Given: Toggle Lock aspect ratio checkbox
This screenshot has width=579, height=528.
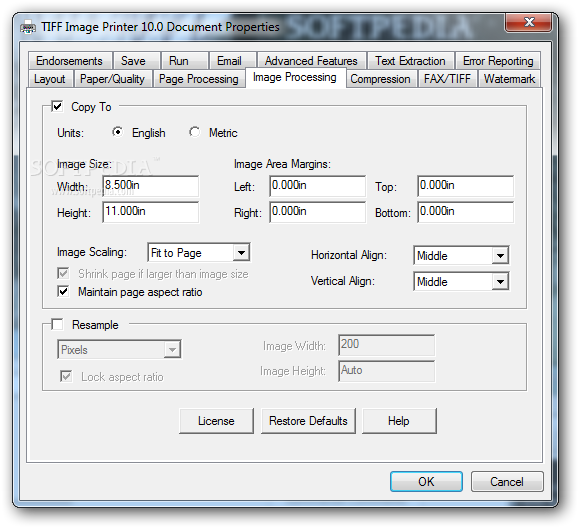Looking at the screenshot, I should pyautogui.click(x=66, y=376).
